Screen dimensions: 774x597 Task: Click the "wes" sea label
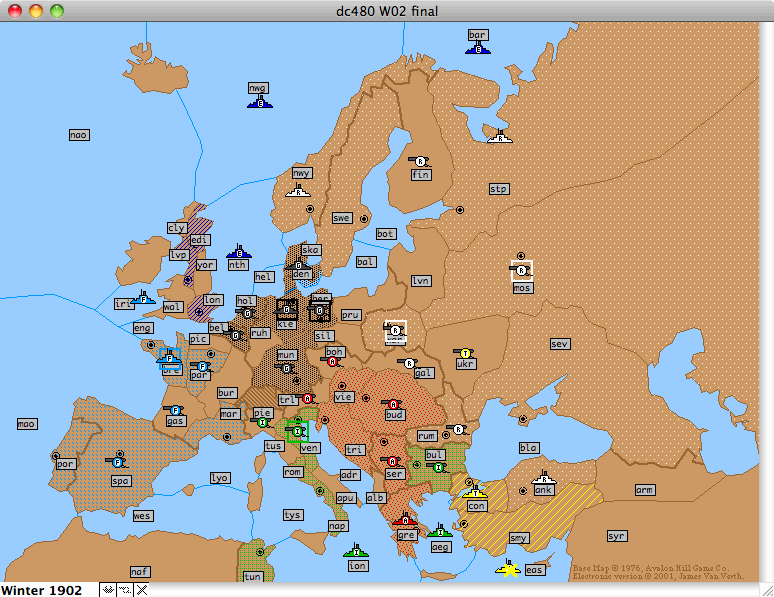pyautogui.click(x=143, y=516)
